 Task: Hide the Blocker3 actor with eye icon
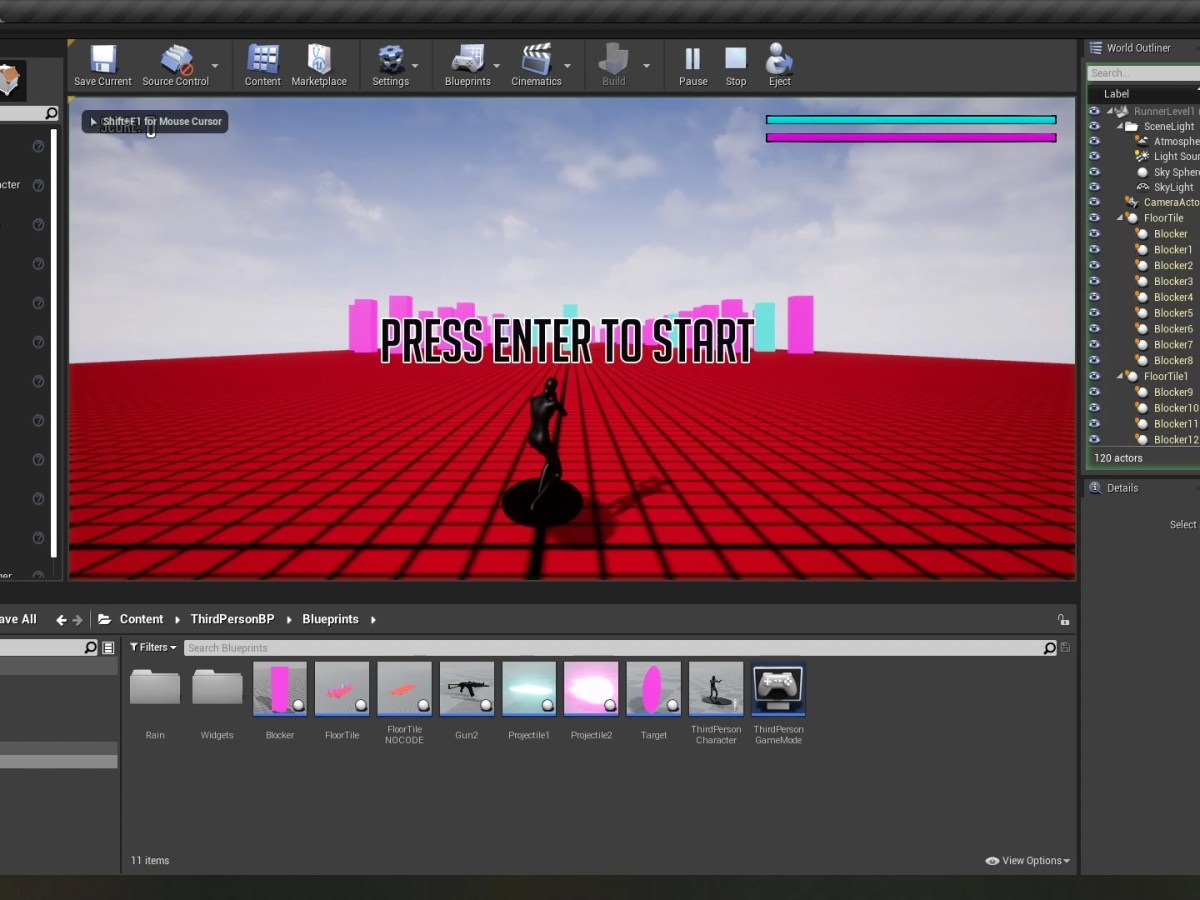pyautogui.click(x=1094, y=282)
